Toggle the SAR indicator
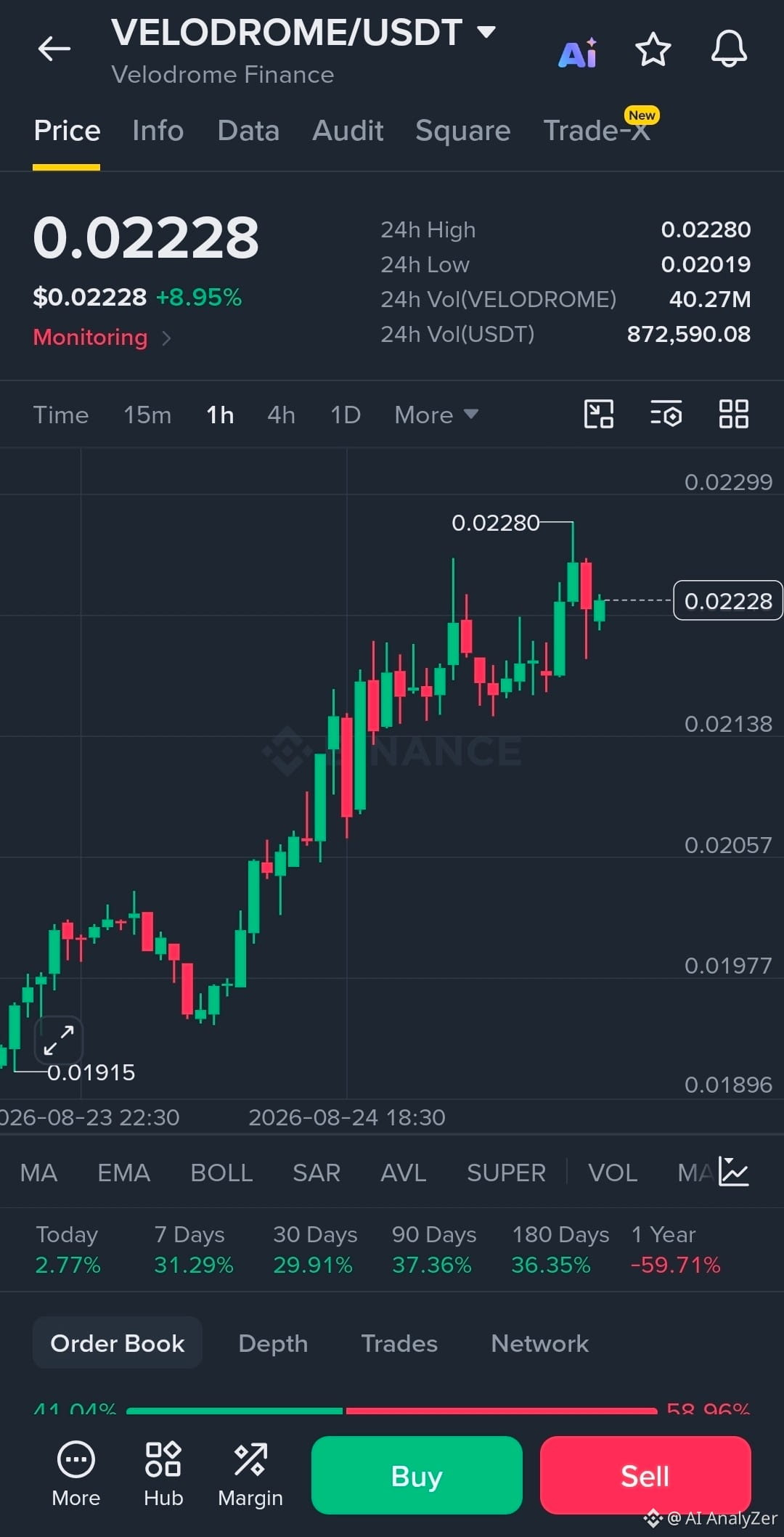This screenshot has width=784, height=1537. pyautogui.click(x=317, y=1173)
